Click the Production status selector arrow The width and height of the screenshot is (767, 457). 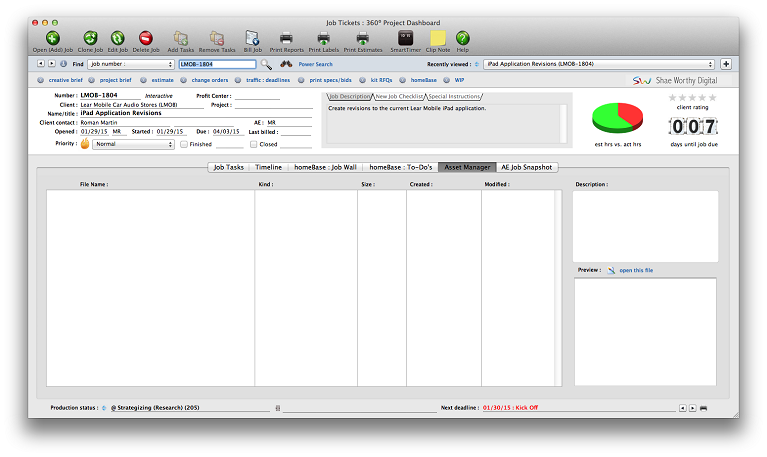click(104, 408)
